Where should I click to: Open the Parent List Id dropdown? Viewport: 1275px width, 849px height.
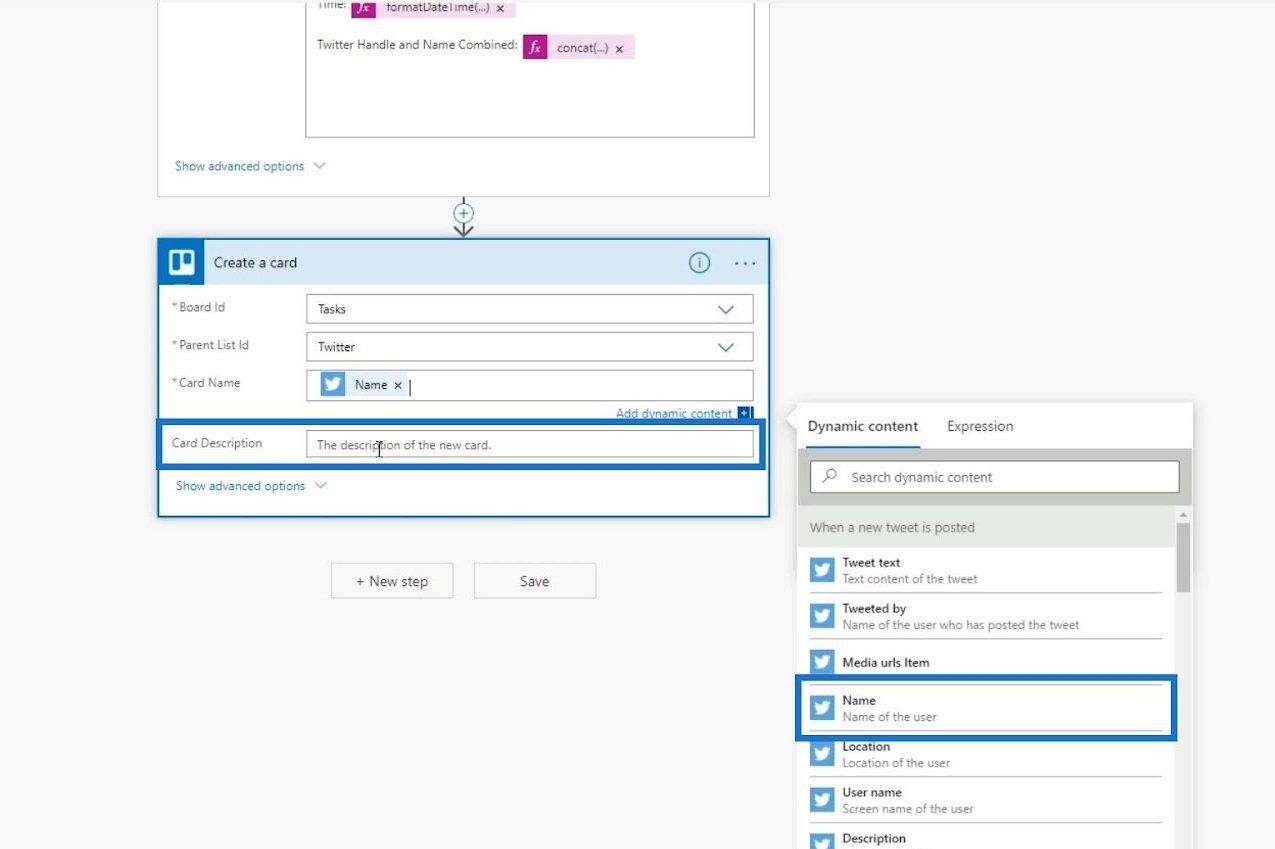coord(726,347)
